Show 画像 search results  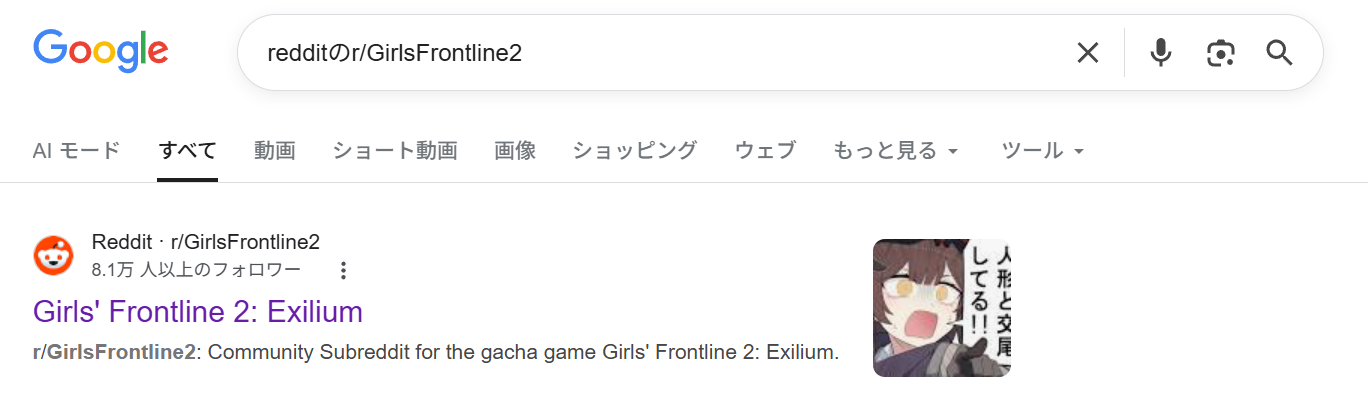coord(515,151)
